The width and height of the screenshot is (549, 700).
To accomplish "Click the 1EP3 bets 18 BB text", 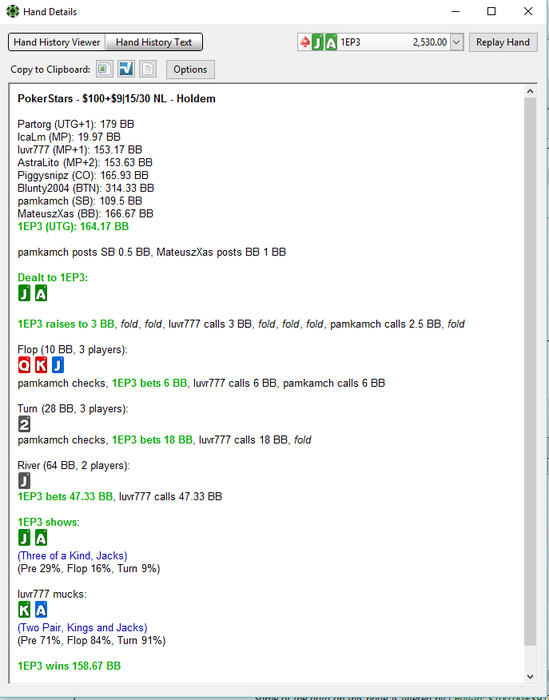I will 152,440.
